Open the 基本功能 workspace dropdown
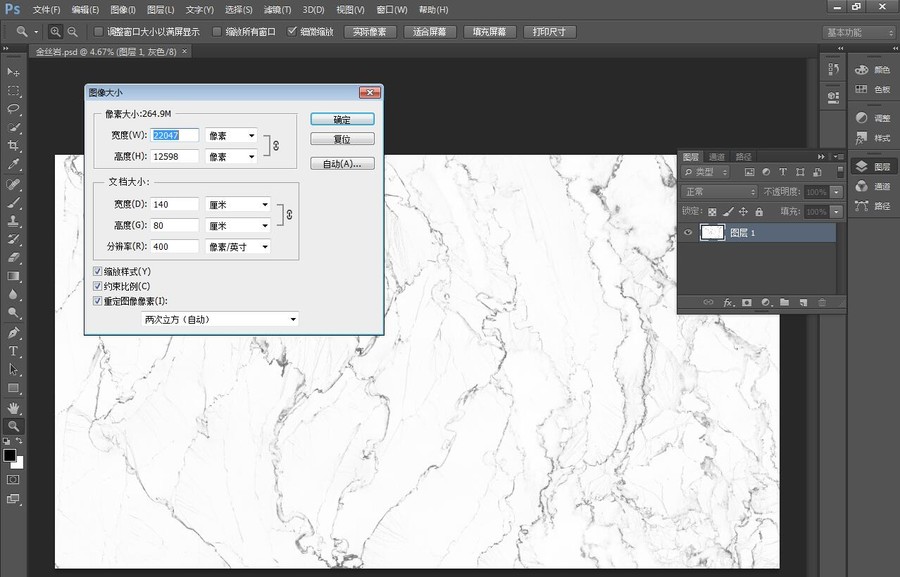The height and width of the screenshot is (577, 900). [859, 32]
